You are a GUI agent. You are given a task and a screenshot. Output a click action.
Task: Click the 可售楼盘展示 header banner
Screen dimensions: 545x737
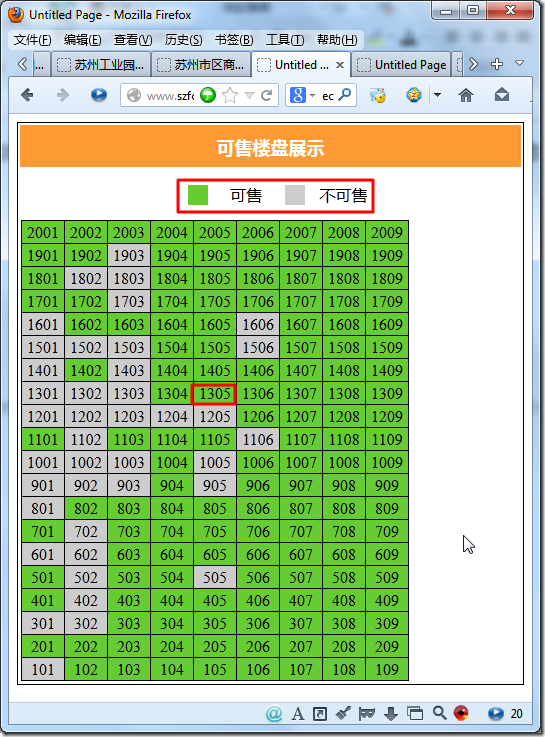pyautogui.click(x=271, y=146)
